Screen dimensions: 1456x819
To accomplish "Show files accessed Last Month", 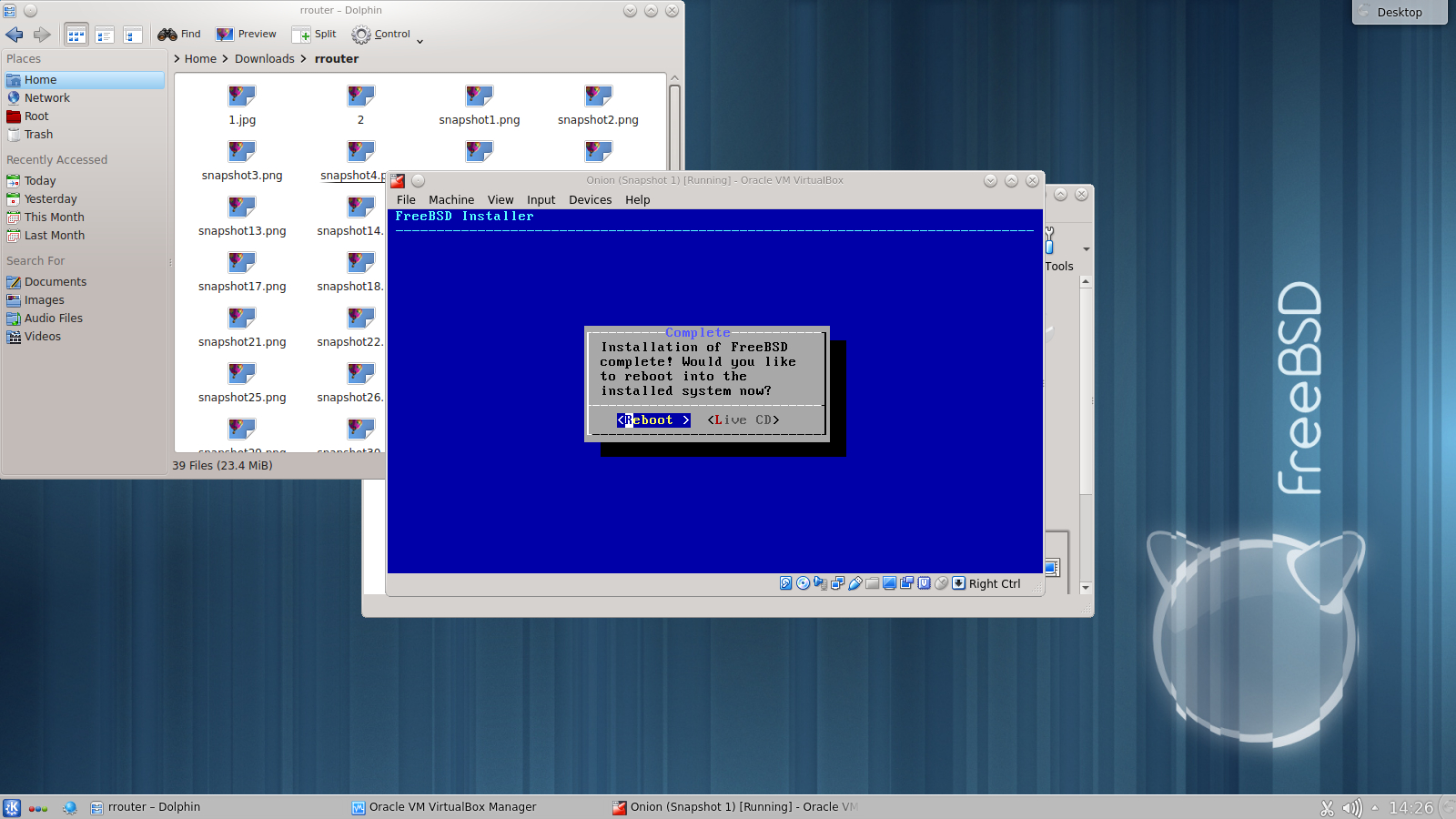I will coord(85,236).
